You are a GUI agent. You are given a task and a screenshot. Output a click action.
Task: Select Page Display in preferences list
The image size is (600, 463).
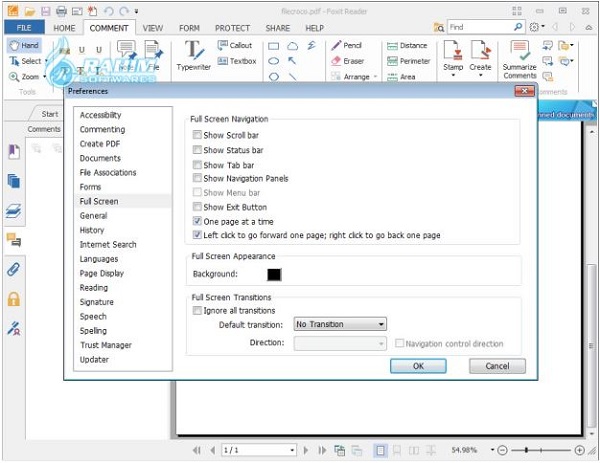pos(102,273)
